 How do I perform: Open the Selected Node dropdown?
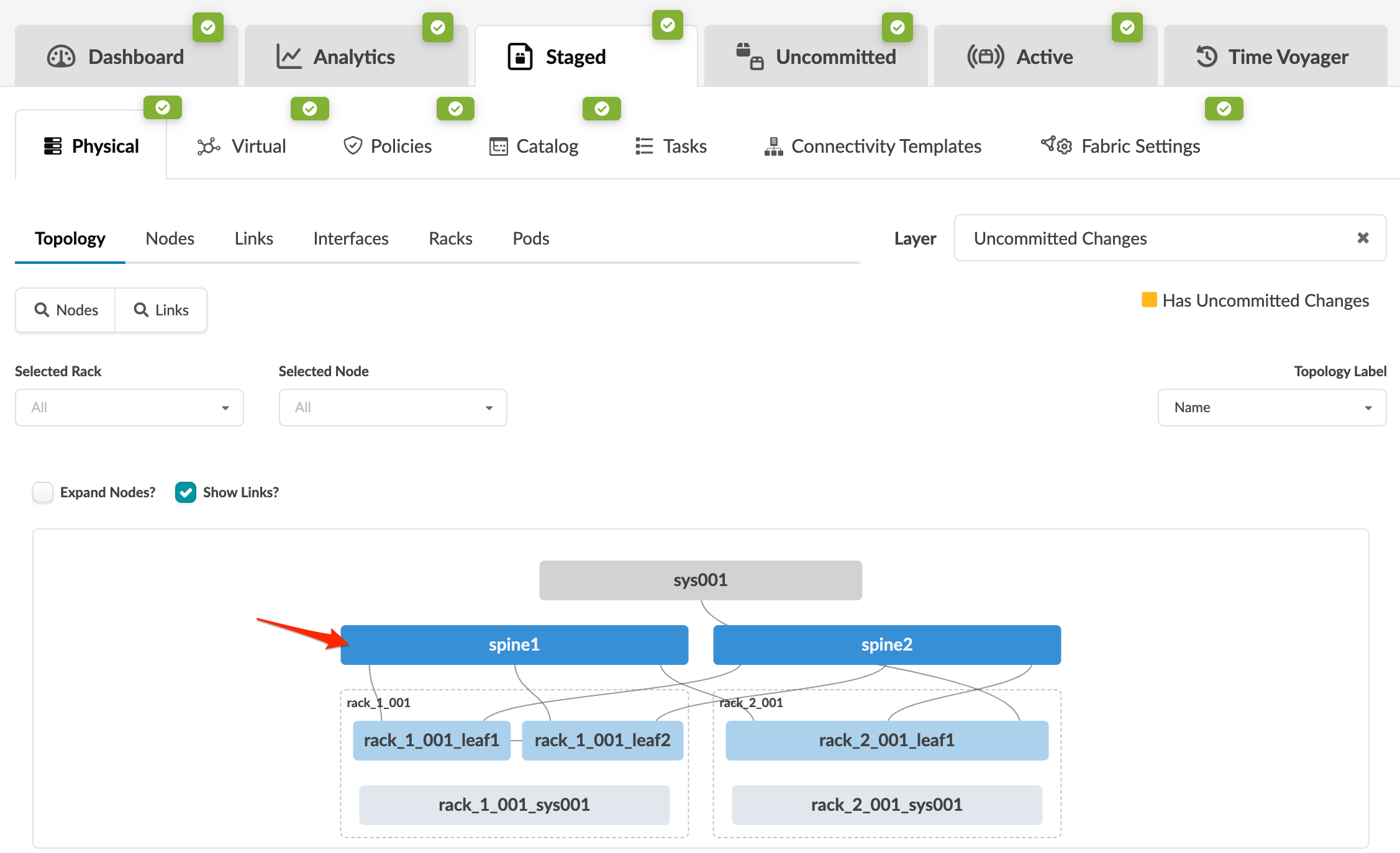tap(393, 408)
